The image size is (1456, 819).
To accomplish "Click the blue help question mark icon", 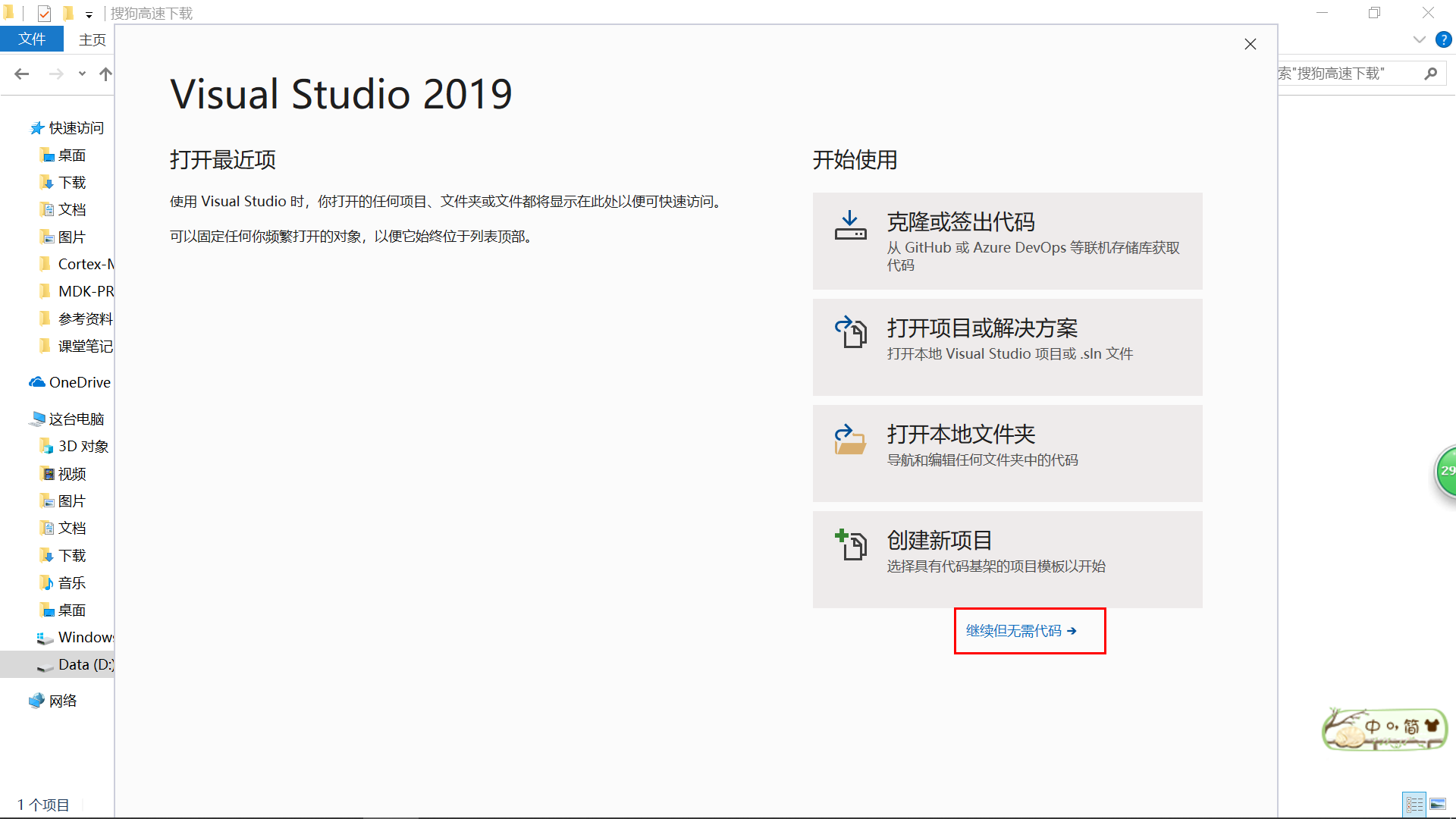I will (x=1443, y=39).
